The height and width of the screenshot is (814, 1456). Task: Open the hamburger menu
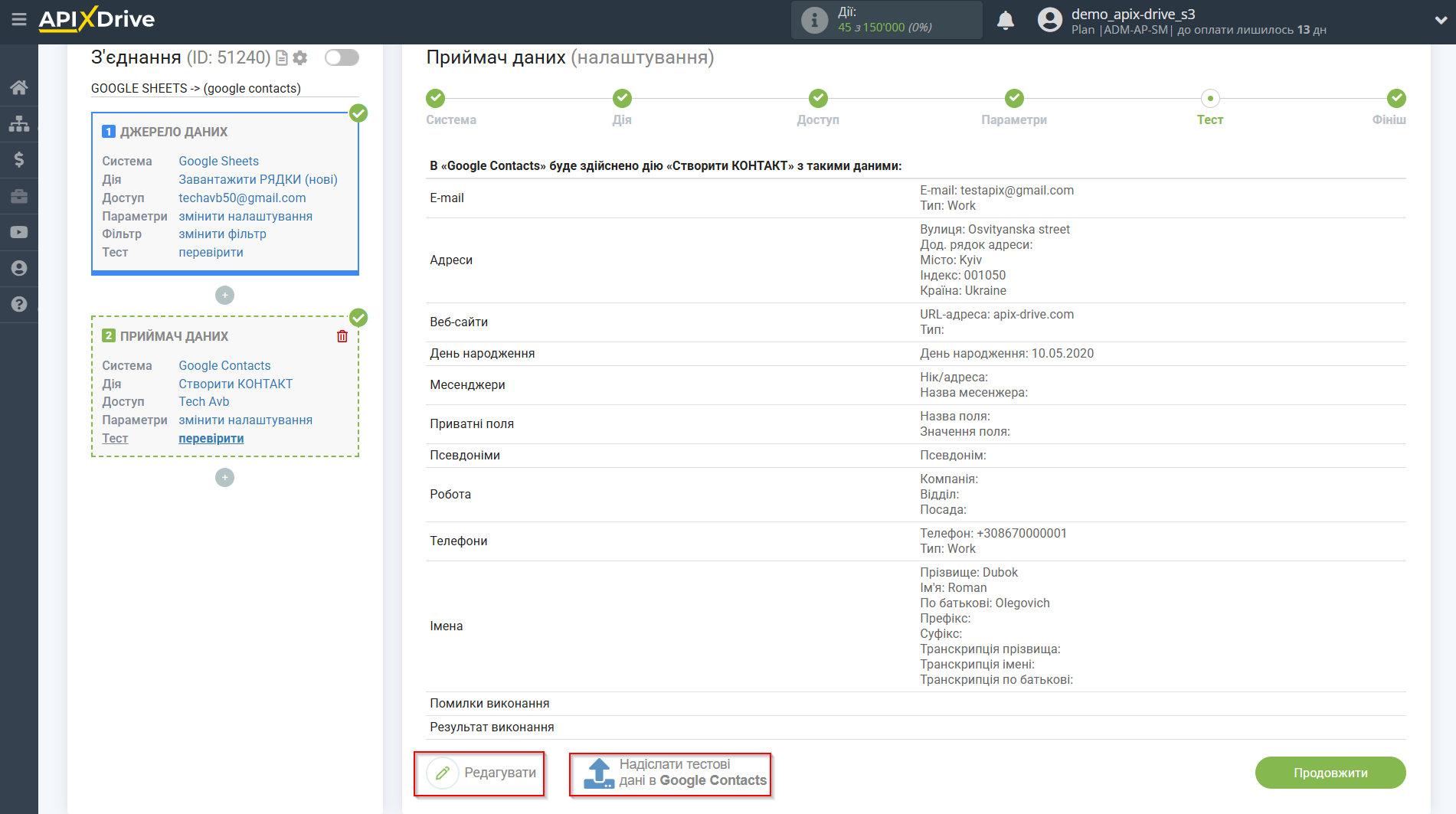pyautogui.click(x=19, y=19)
